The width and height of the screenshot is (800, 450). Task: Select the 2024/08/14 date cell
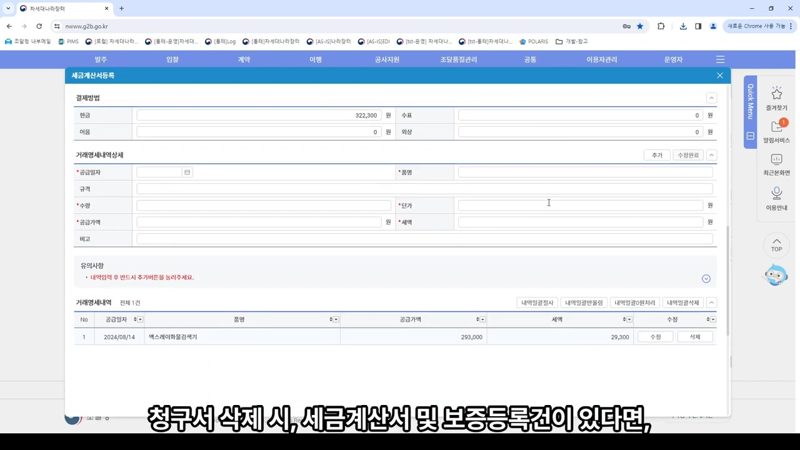click(119, 337)
